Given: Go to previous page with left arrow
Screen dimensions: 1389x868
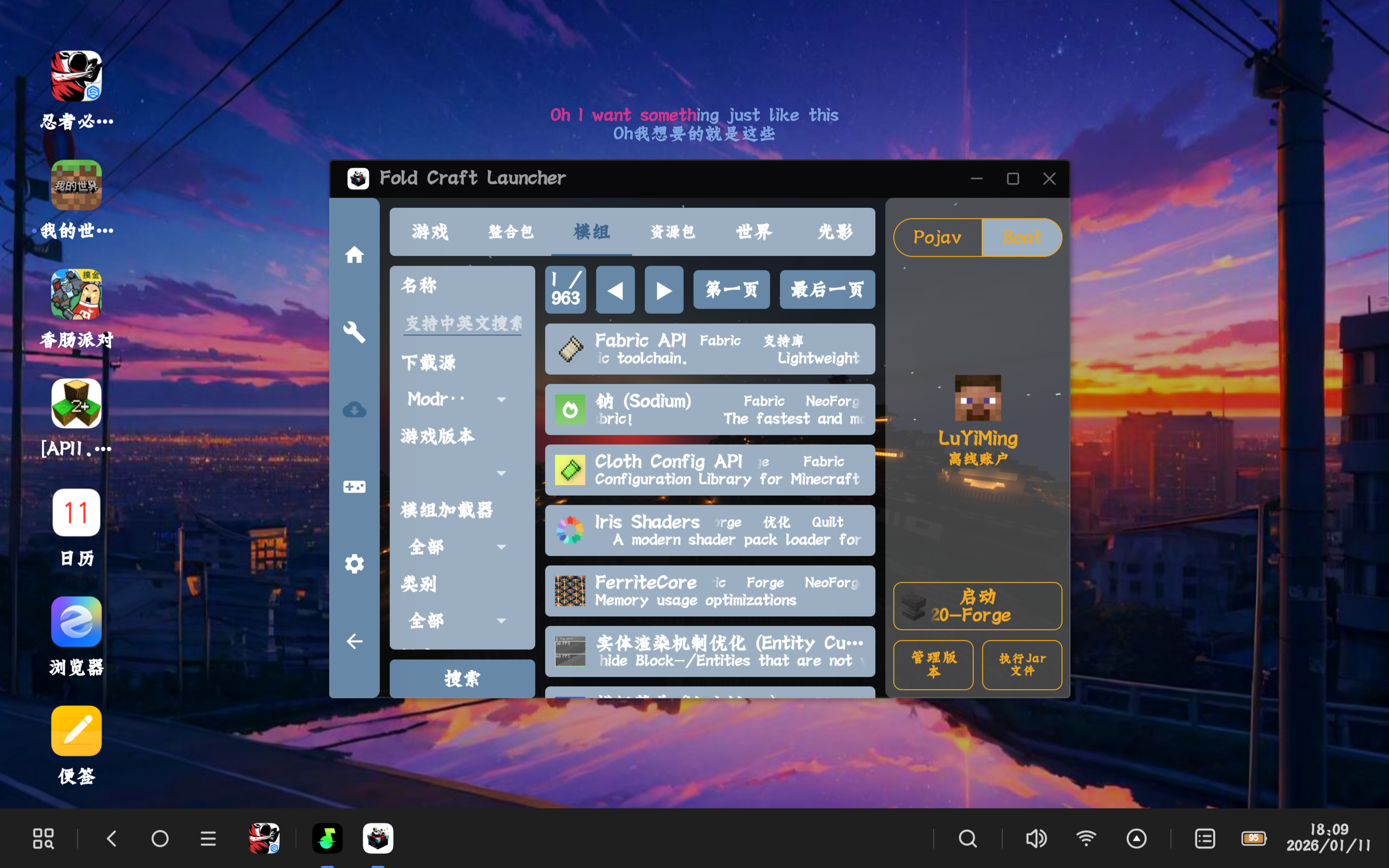Looking at the screenshot, I should coord(615,290).
